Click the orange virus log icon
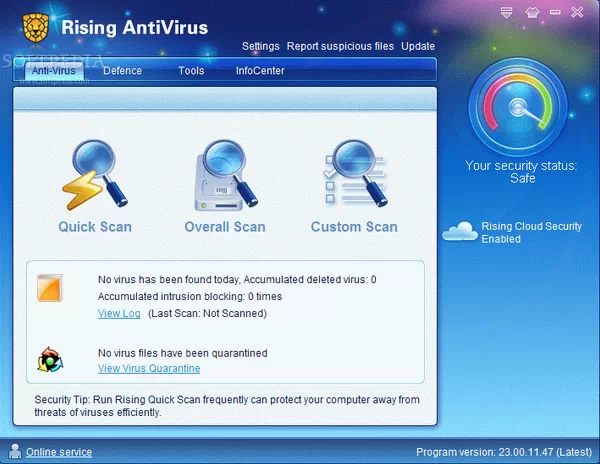 (x=50, y=288)
